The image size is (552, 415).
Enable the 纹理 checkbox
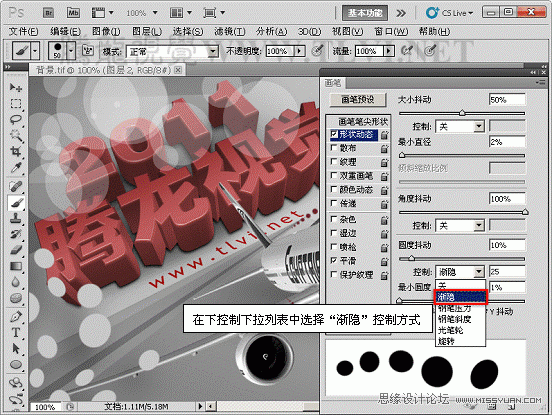click(334, 162)
